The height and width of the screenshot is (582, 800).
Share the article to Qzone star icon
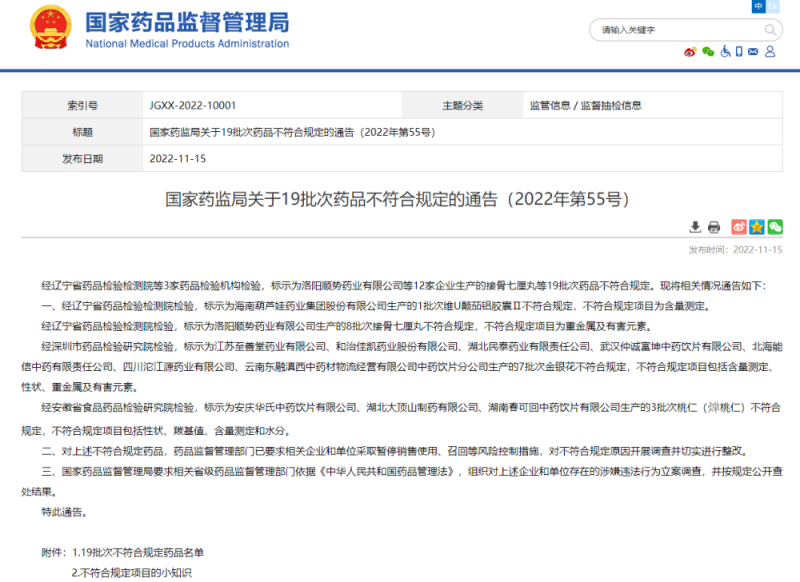[756, 227]
